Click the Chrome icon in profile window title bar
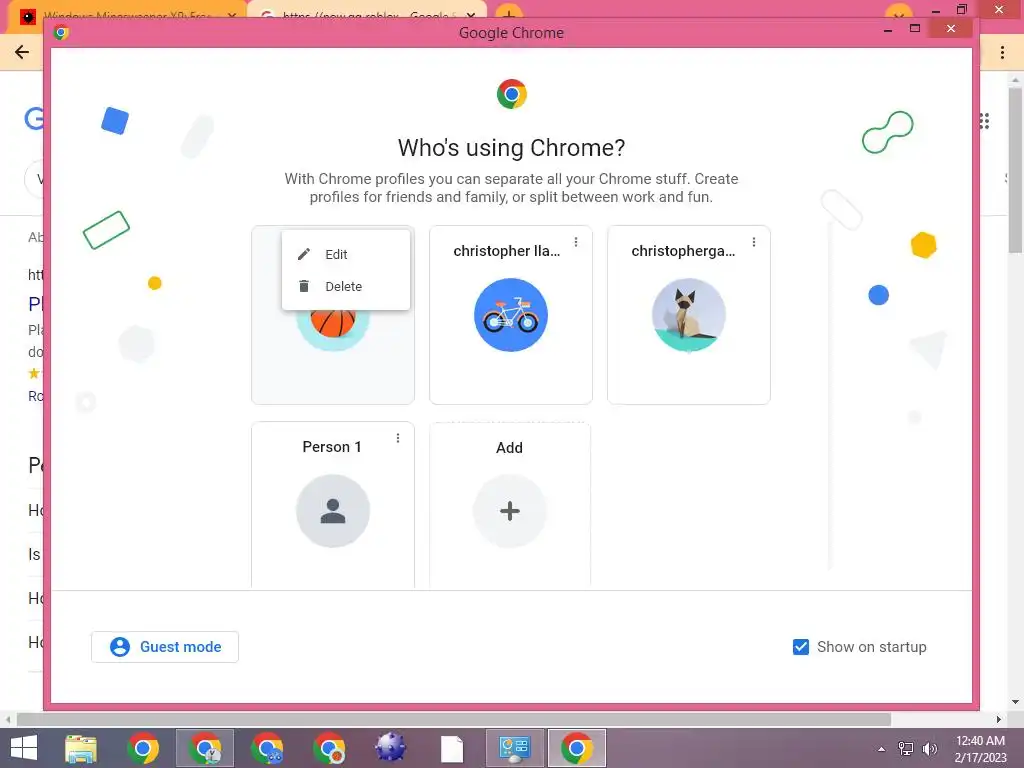Viewport: 1024px width, 768px height. (x=61, y=32)
